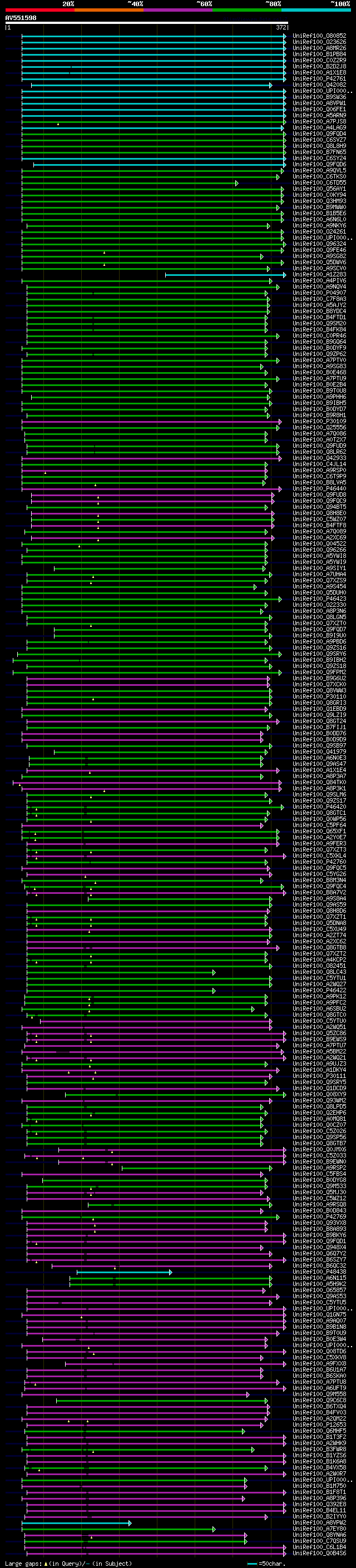Viewport: 356px width, 1568px height.
Task: Open the UniRef100_C0PR46 hit label
Action: coord(319,336)
